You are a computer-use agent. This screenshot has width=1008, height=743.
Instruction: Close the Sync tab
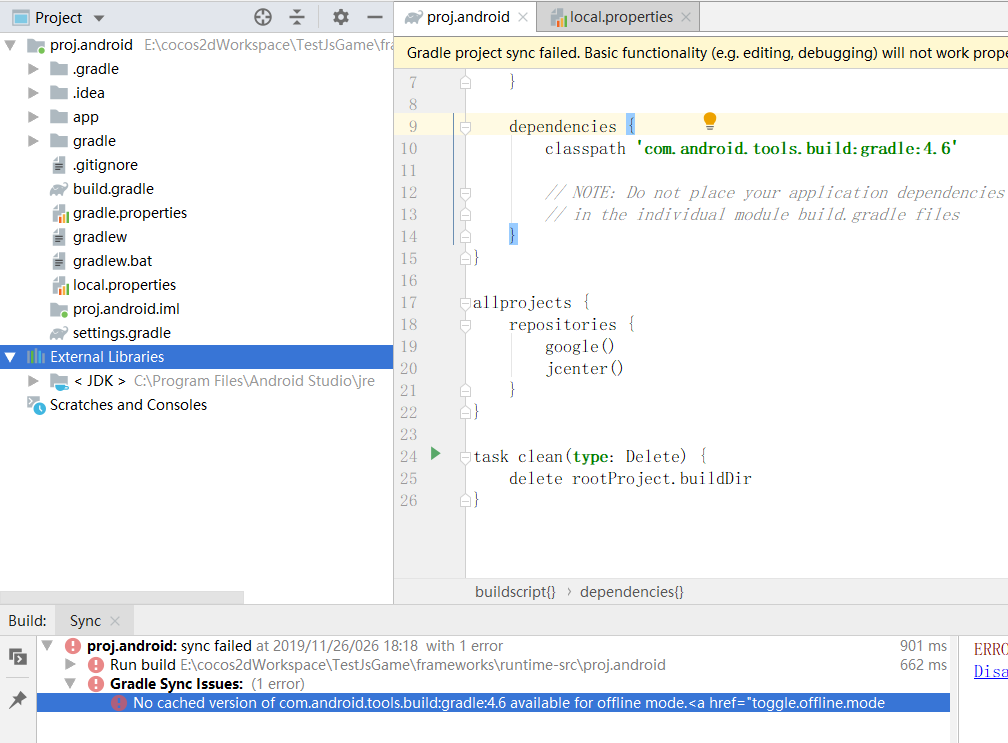115,621
